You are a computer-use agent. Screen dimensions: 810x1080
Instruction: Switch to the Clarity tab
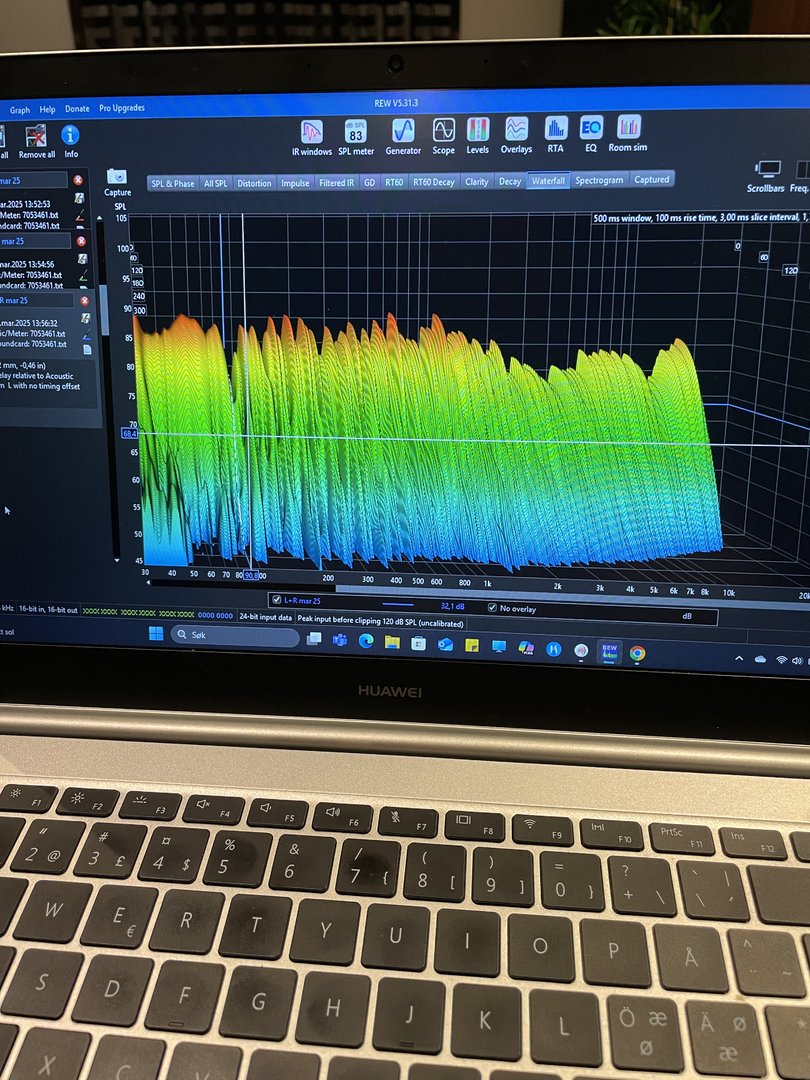point(477,182)
